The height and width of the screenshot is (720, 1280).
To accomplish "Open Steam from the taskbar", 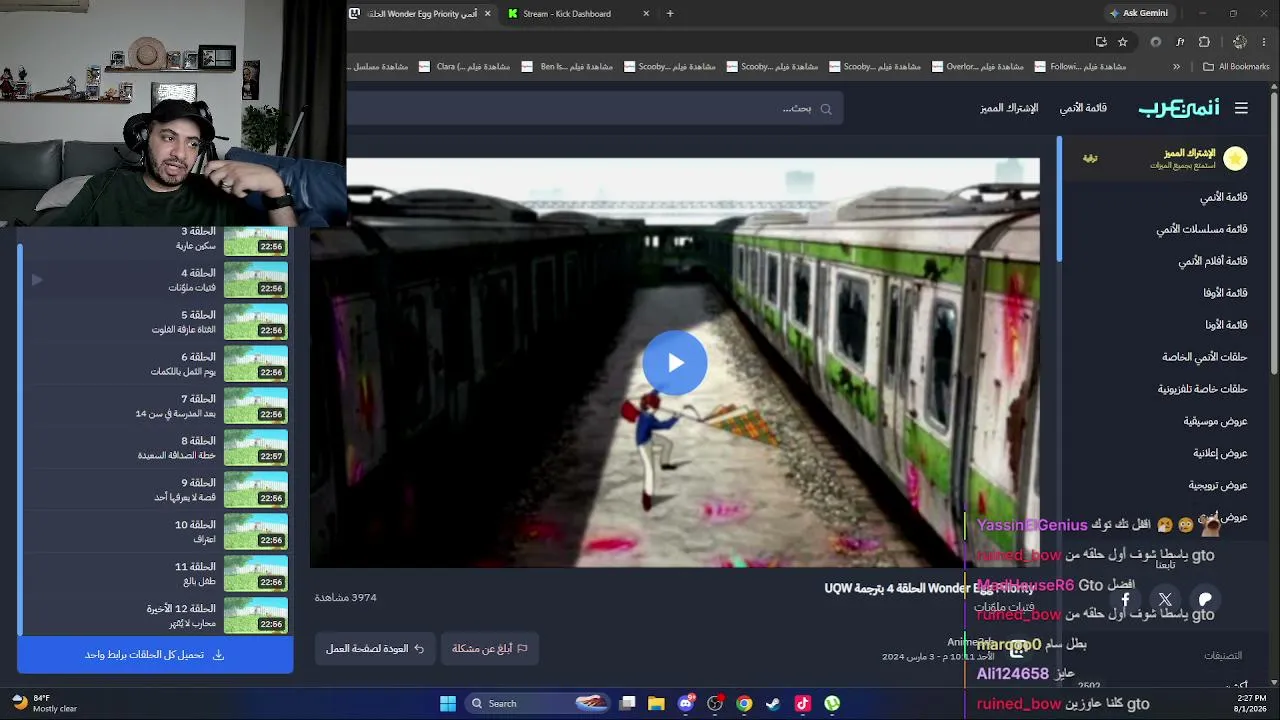I will 773,703.
